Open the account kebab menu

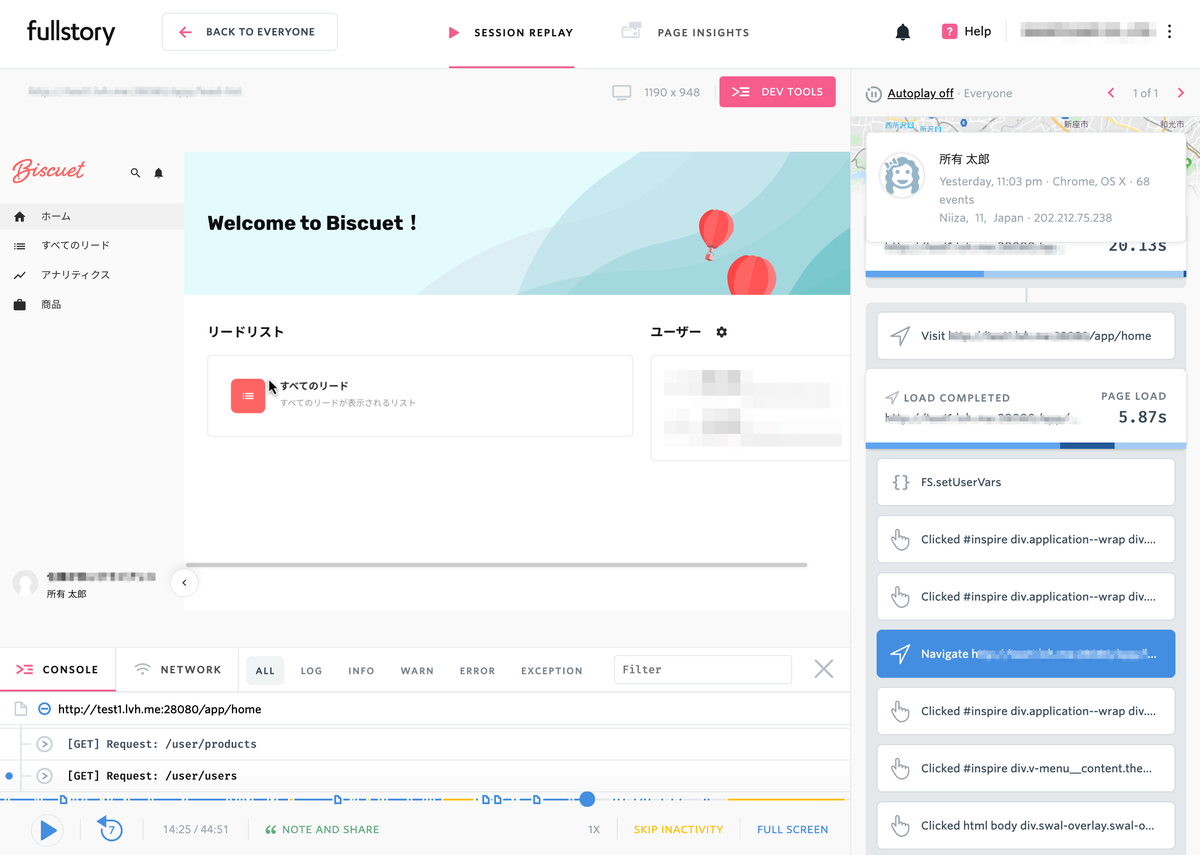pos(1170,32)
